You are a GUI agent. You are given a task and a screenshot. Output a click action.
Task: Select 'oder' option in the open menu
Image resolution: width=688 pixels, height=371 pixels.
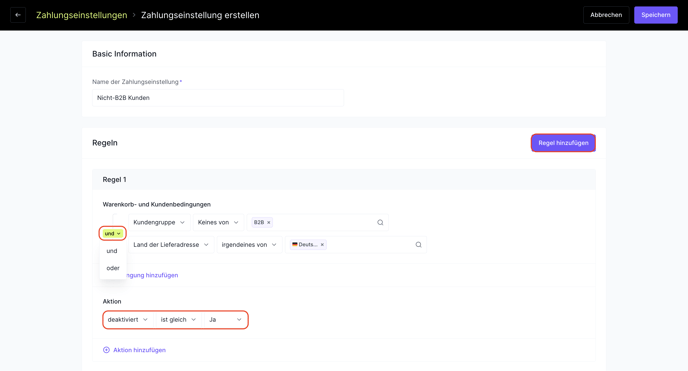click(113, 268)
